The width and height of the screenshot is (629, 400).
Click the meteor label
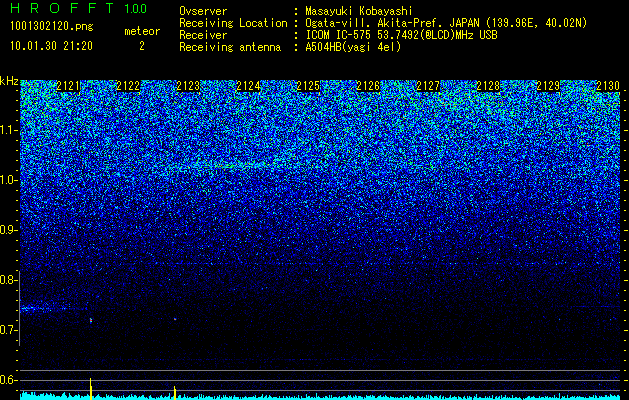pos(142,31)
